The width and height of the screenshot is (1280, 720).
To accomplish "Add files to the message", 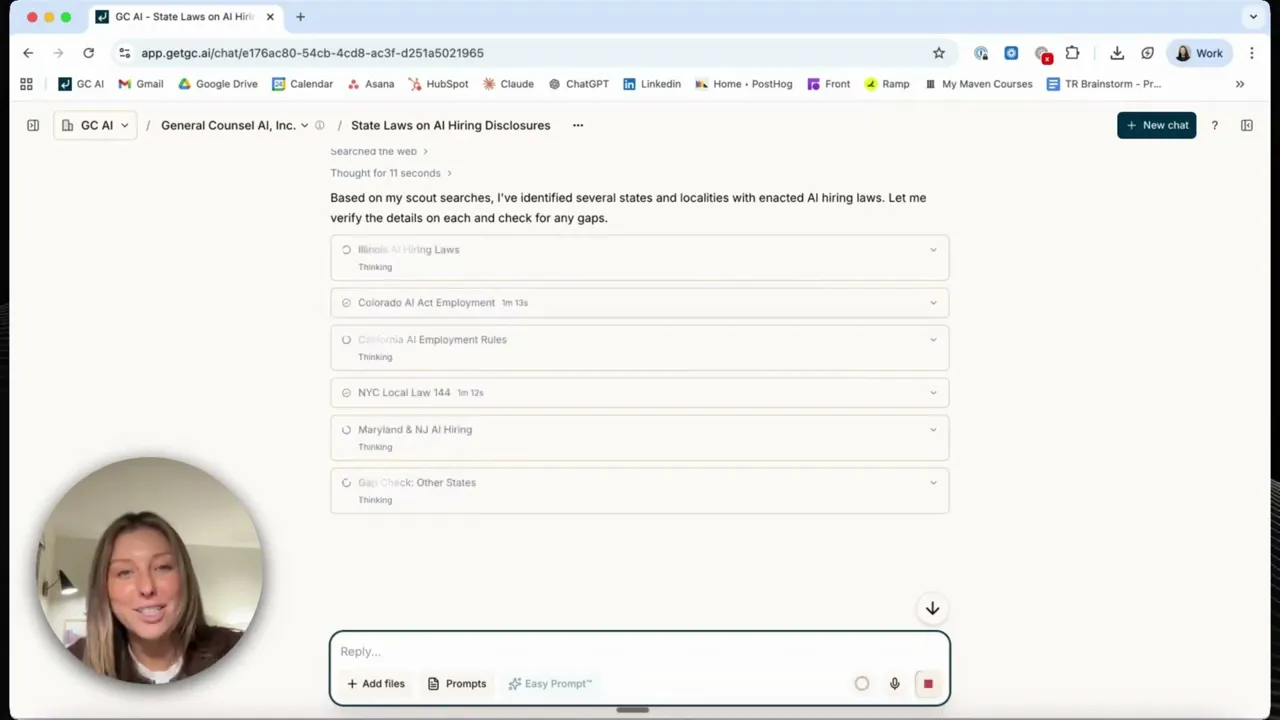I will tap(376, 684).
